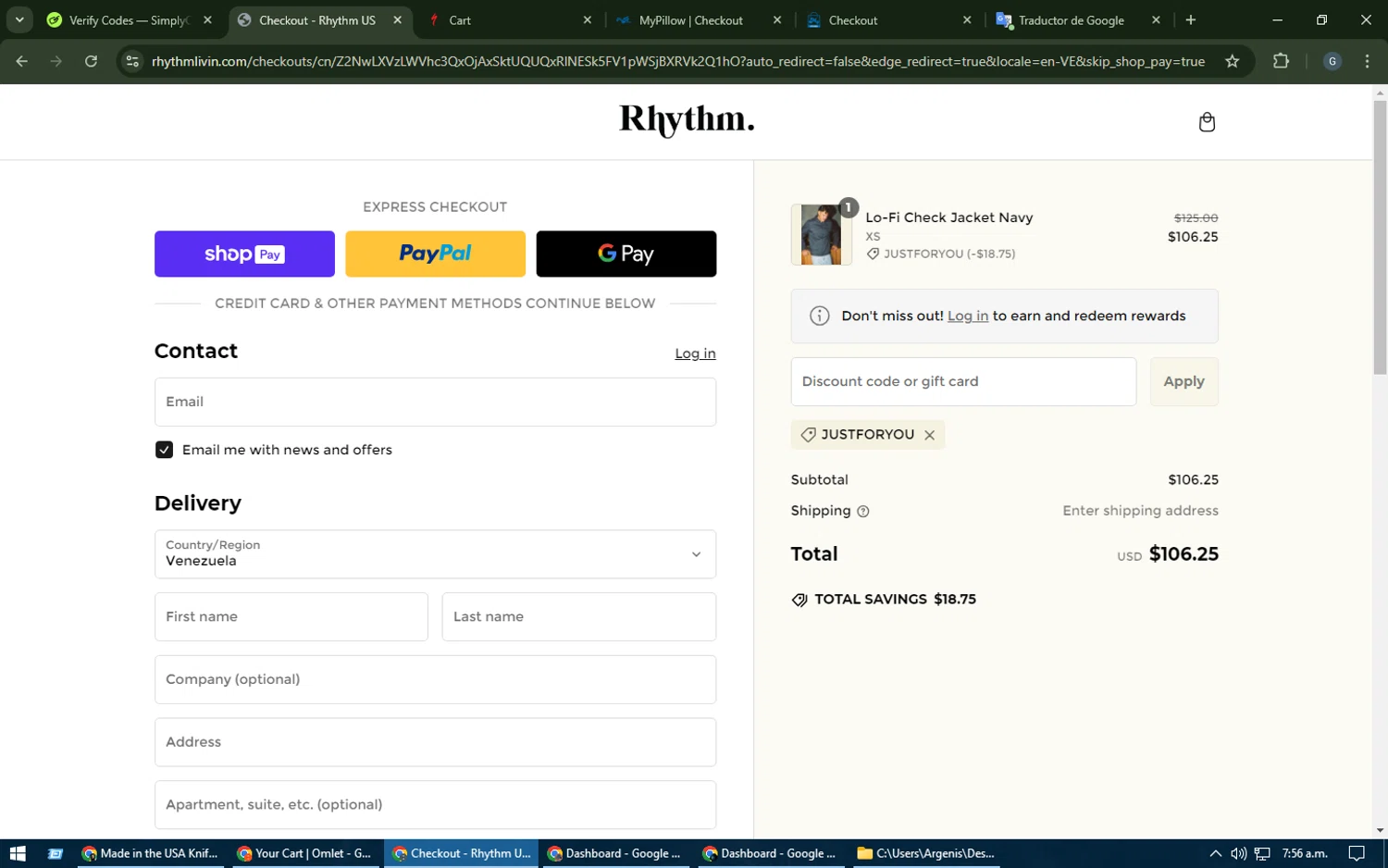The image size is (1388, 868).
Task: Close the MyPillow Checkout tab
Action: [777, 19]
